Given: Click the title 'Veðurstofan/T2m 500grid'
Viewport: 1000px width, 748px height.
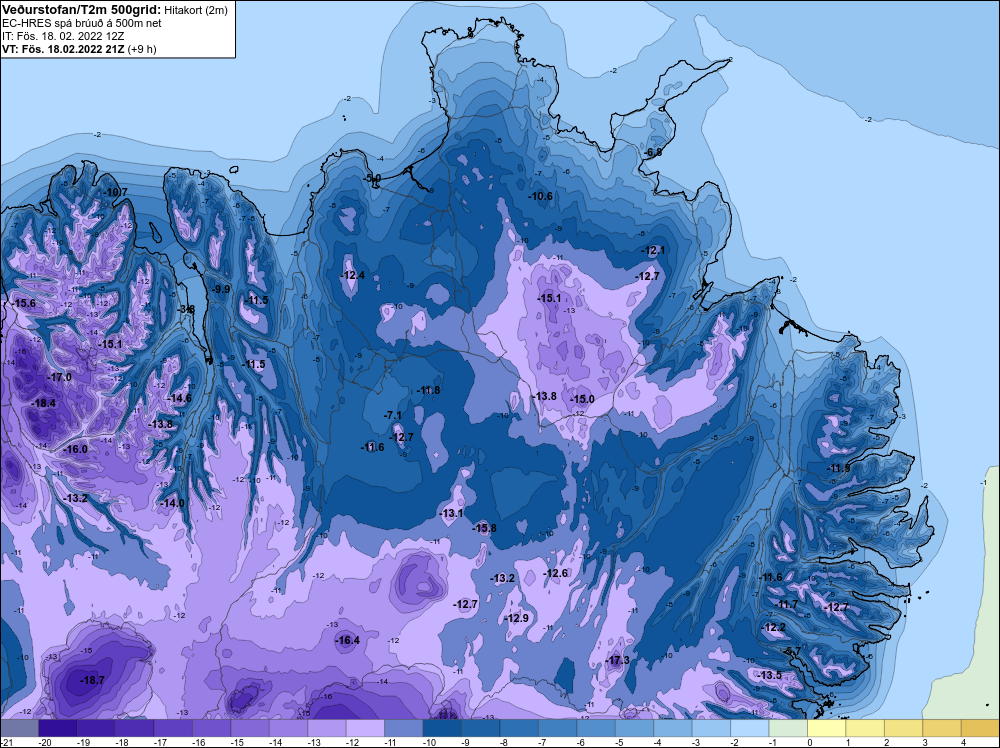Looking at the screenshot, I should [82, 9].
